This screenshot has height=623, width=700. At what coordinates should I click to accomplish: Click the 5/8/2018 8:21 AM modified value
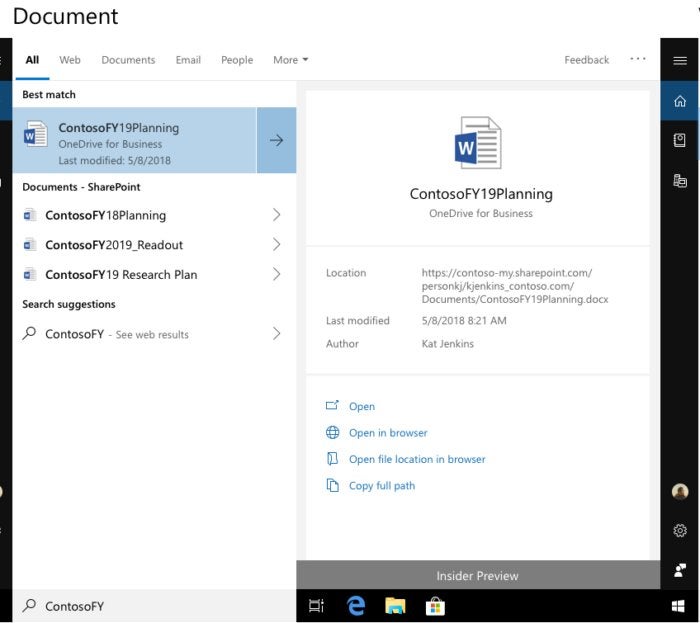(x=464, y=320)
